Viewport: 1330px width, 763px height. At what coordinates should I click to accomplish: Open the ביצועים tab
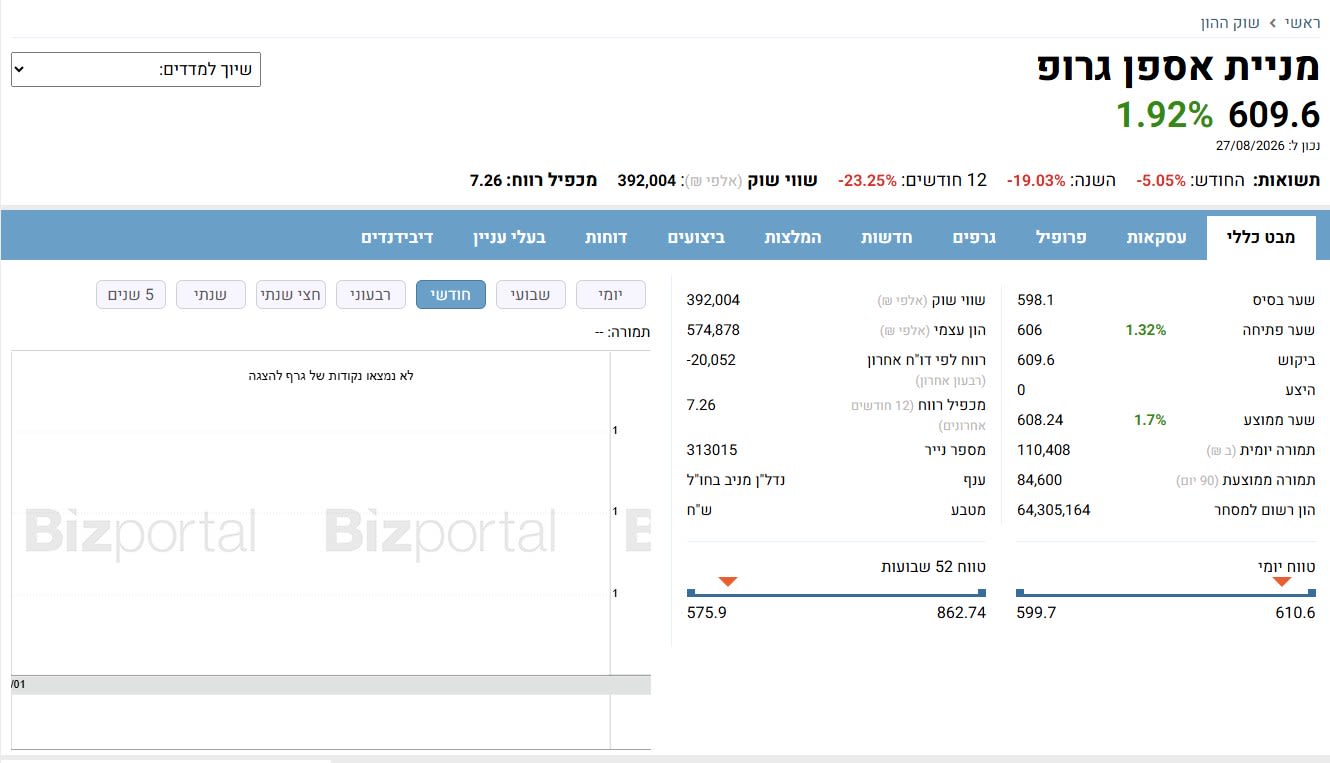point(696,238)
